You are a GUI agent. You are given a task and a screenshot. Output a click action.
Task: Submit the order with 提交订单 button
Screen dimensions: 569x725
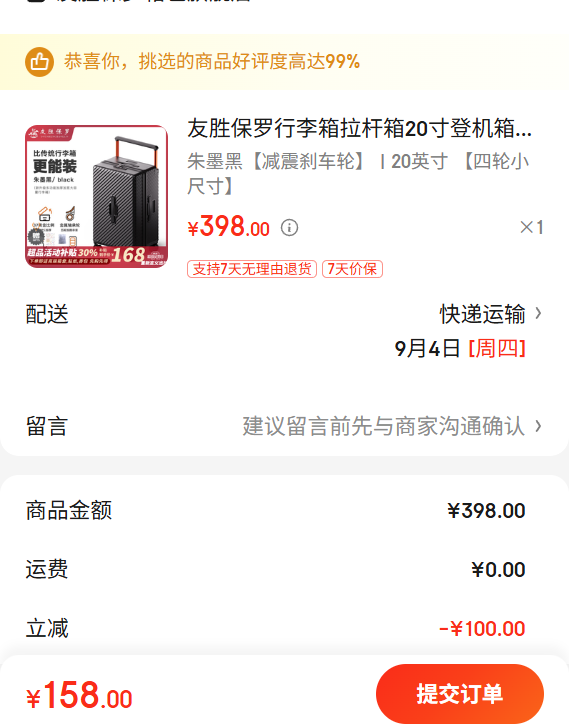click(x=460, y=694)
